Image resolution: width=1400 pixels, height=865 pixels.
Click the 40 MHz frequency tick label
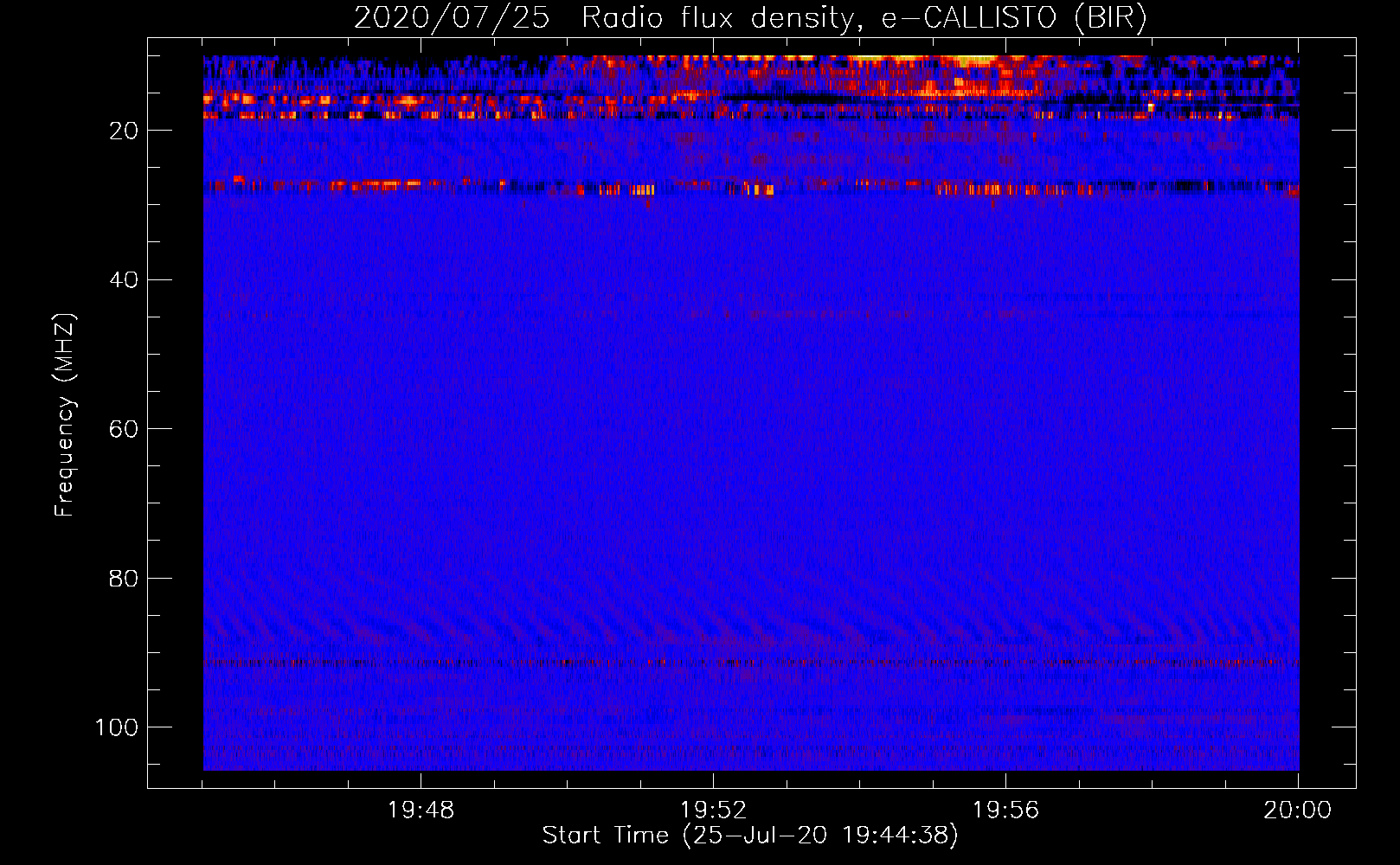(124, 279)
